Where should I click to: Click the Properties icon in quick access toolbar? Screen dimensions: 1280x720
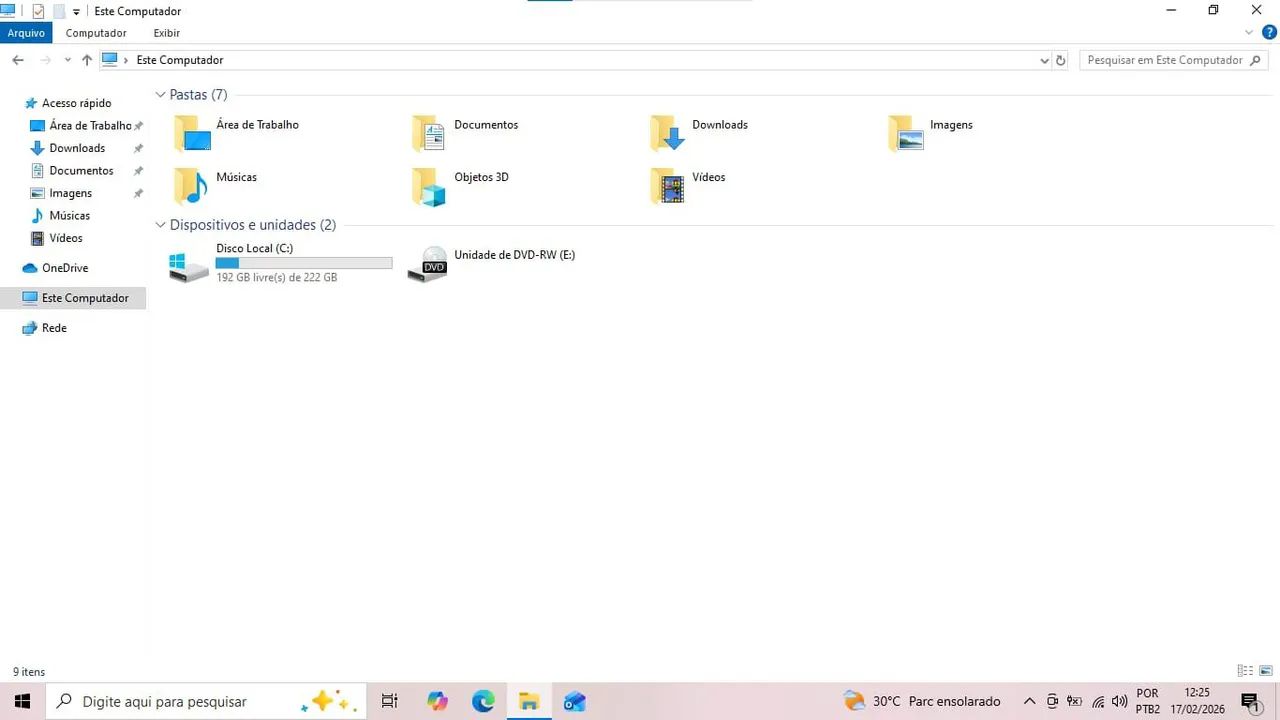click(x=37, y=11)
